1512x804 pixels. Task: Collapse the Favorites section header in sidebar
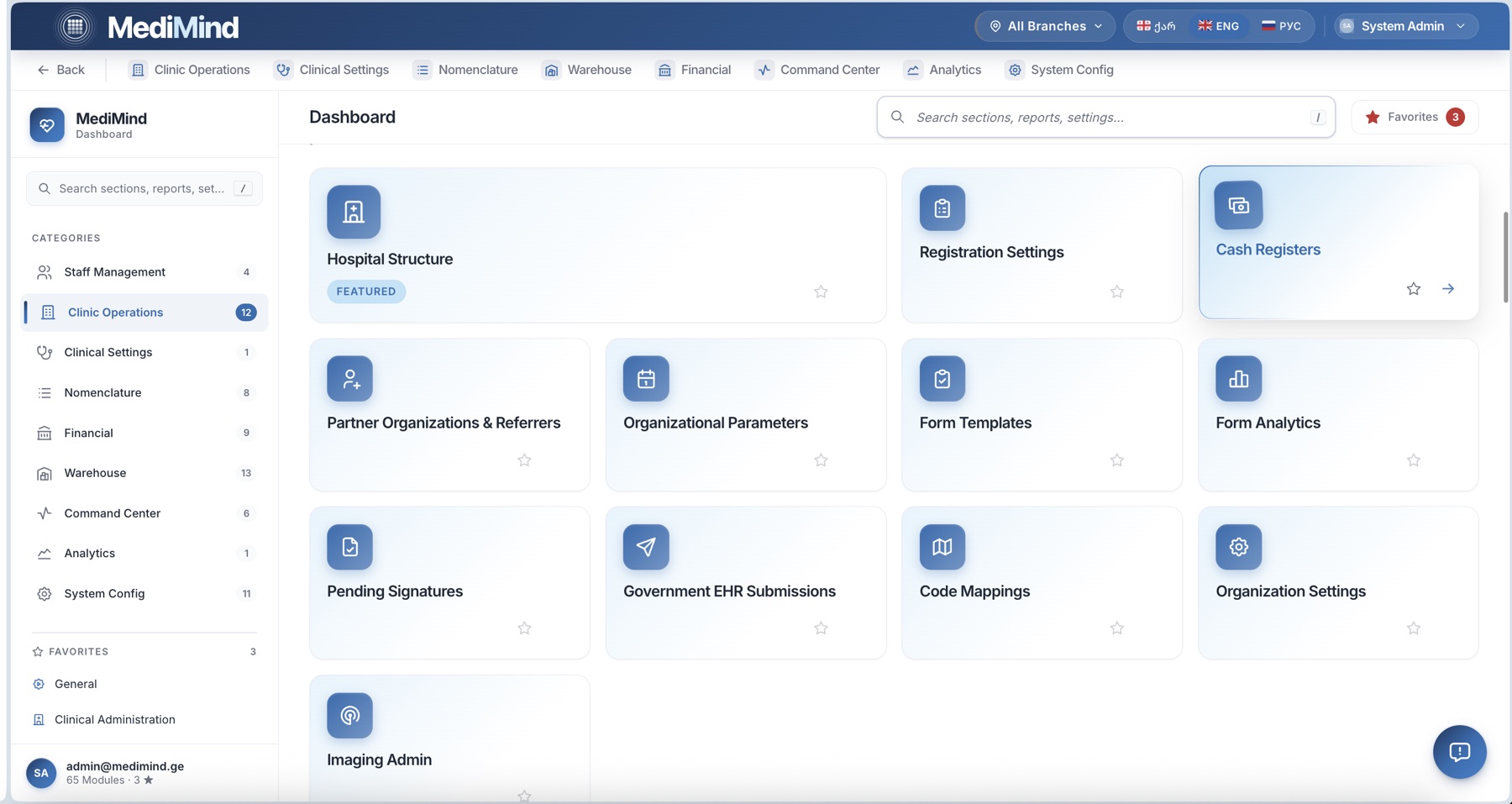tap(144, 652)
